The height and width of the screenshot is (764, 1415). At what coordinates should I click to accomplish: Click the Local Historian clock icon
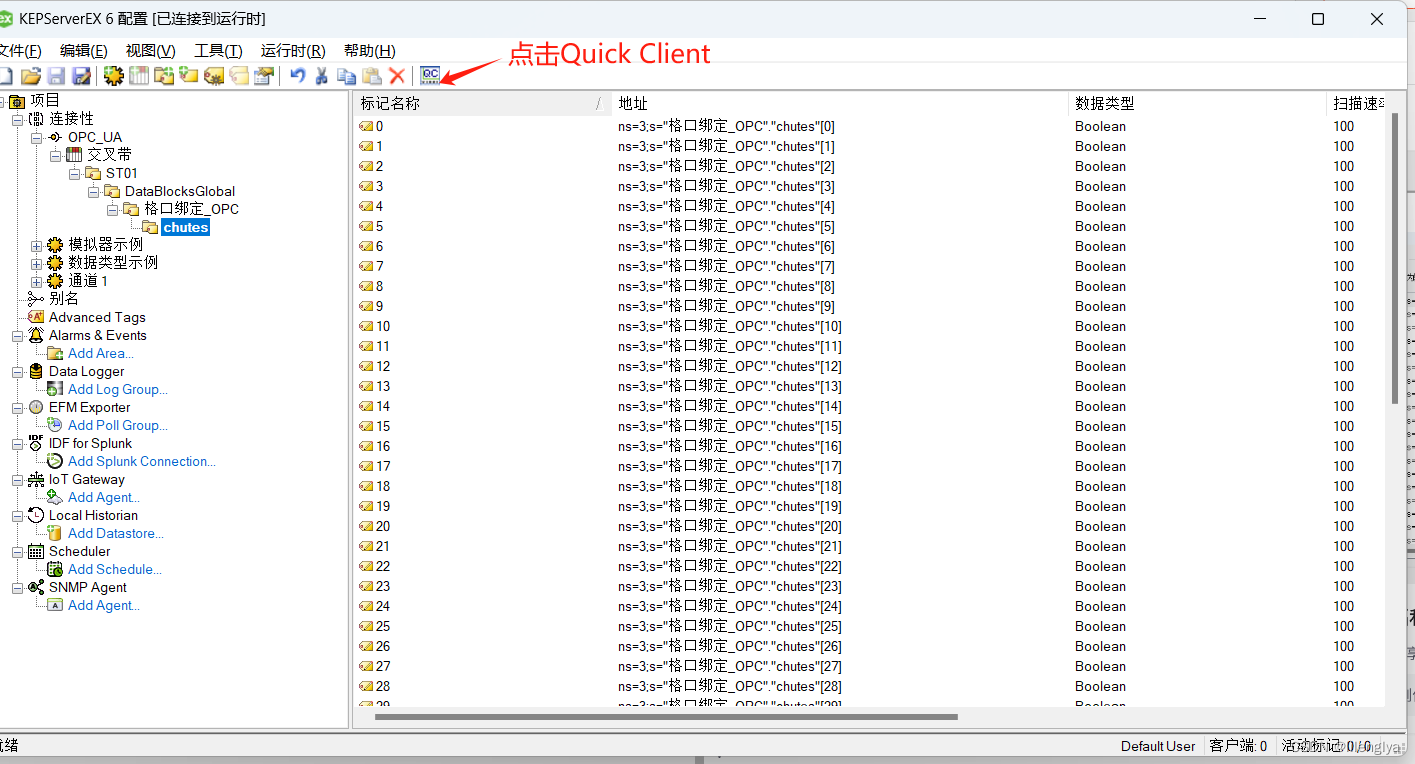point(36,515)
